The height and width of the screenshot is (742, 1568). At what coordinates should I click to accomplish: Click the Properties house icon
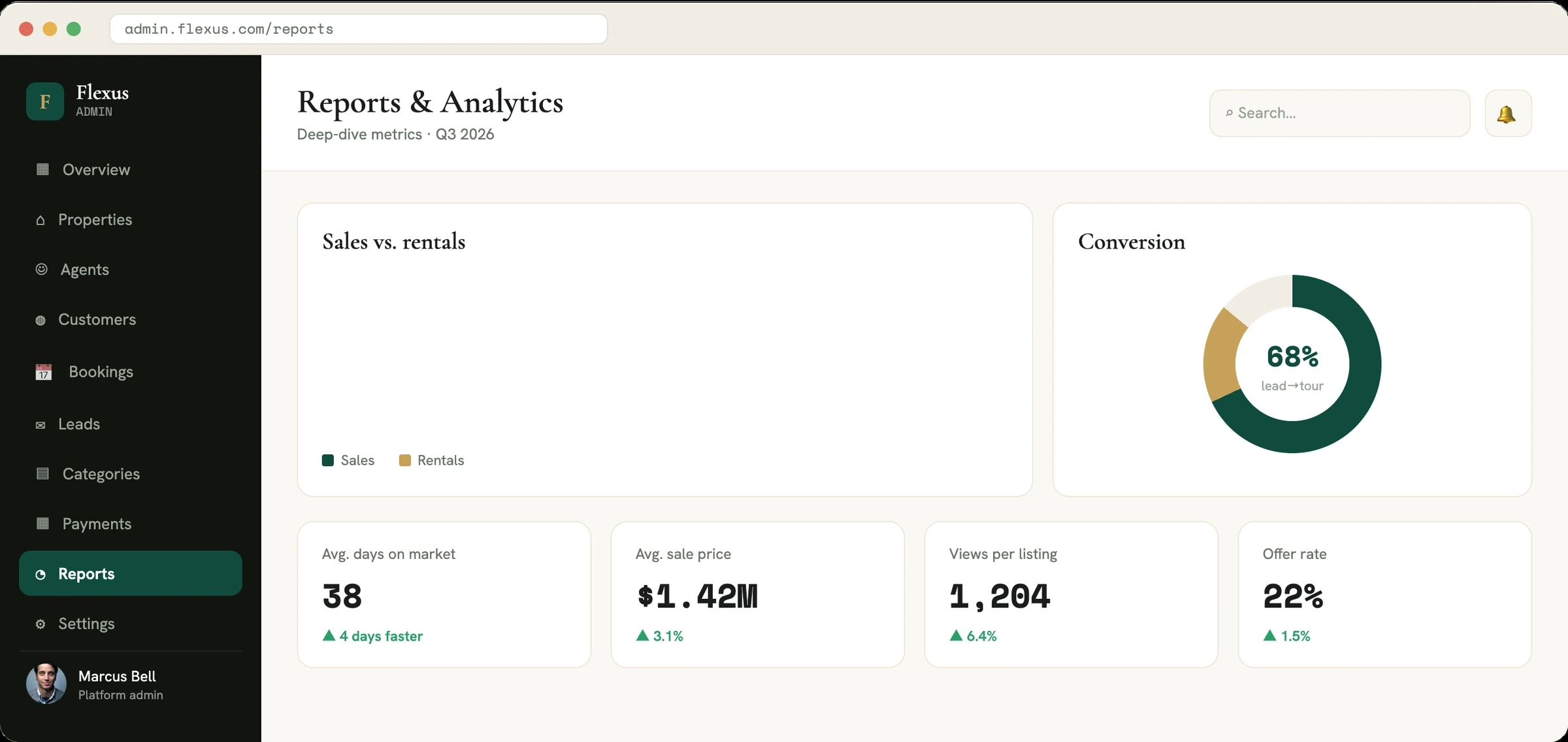[41, 220]
